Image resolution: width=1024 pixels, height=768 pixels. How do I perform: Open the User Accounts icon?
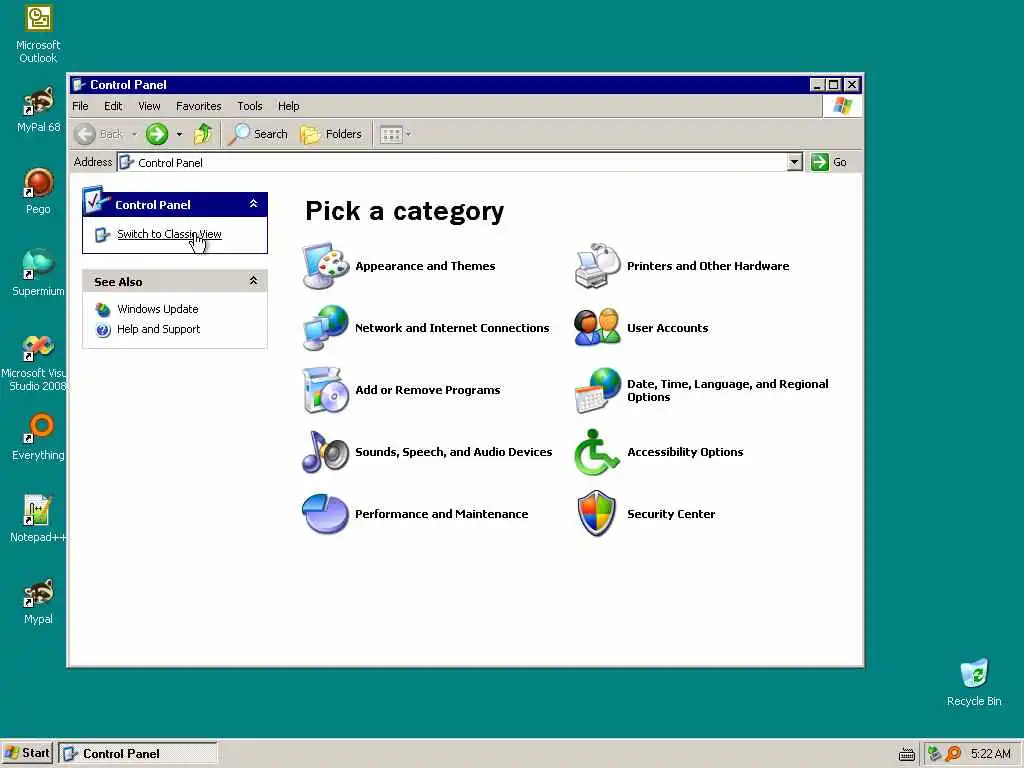(597, 328)
